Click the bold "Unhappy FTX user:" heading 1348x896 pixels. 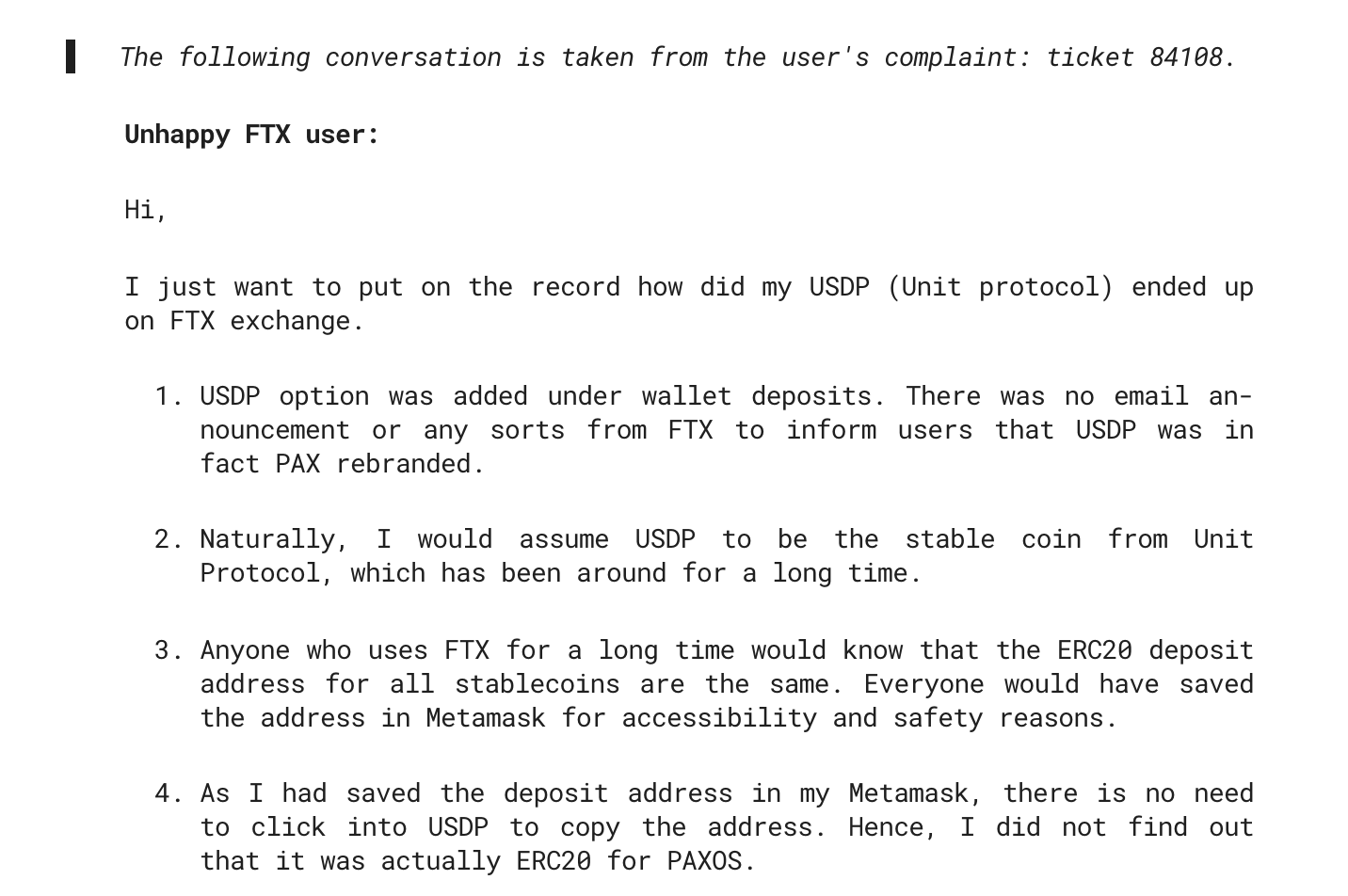[x=251, y=135]
